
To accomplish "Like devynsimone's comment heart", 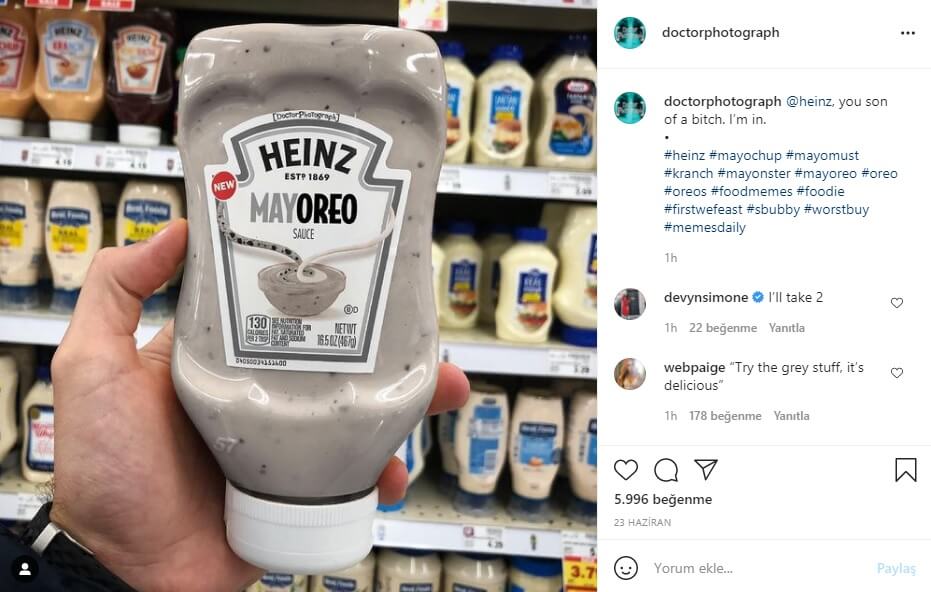I will point(897,303).
